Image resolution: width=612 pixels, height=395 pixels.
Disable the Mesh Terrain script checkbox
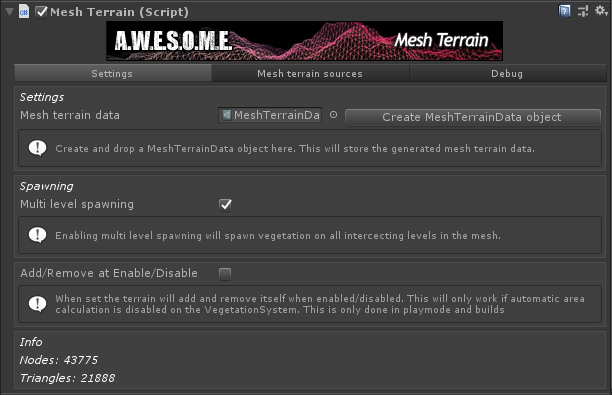[41, 12]
